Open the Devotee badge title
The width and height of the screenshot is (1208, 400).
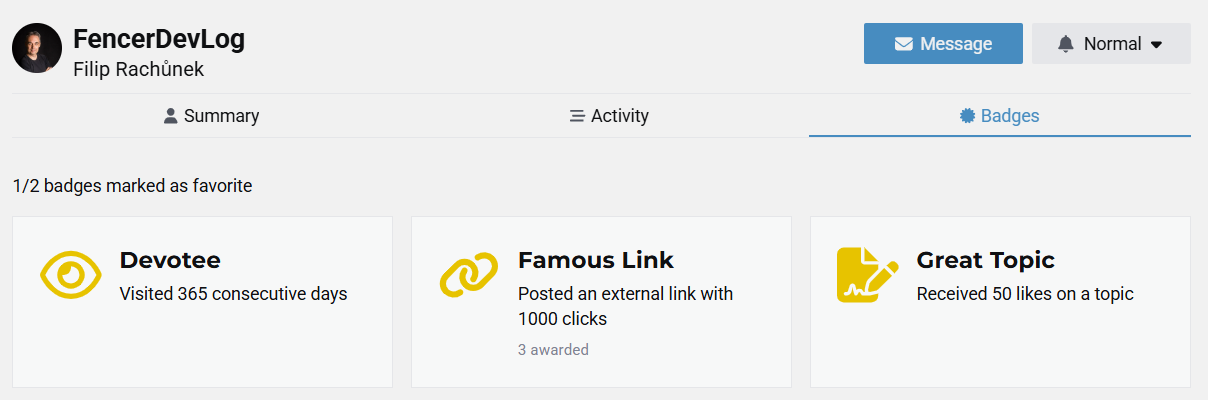(x=170, y=260)
